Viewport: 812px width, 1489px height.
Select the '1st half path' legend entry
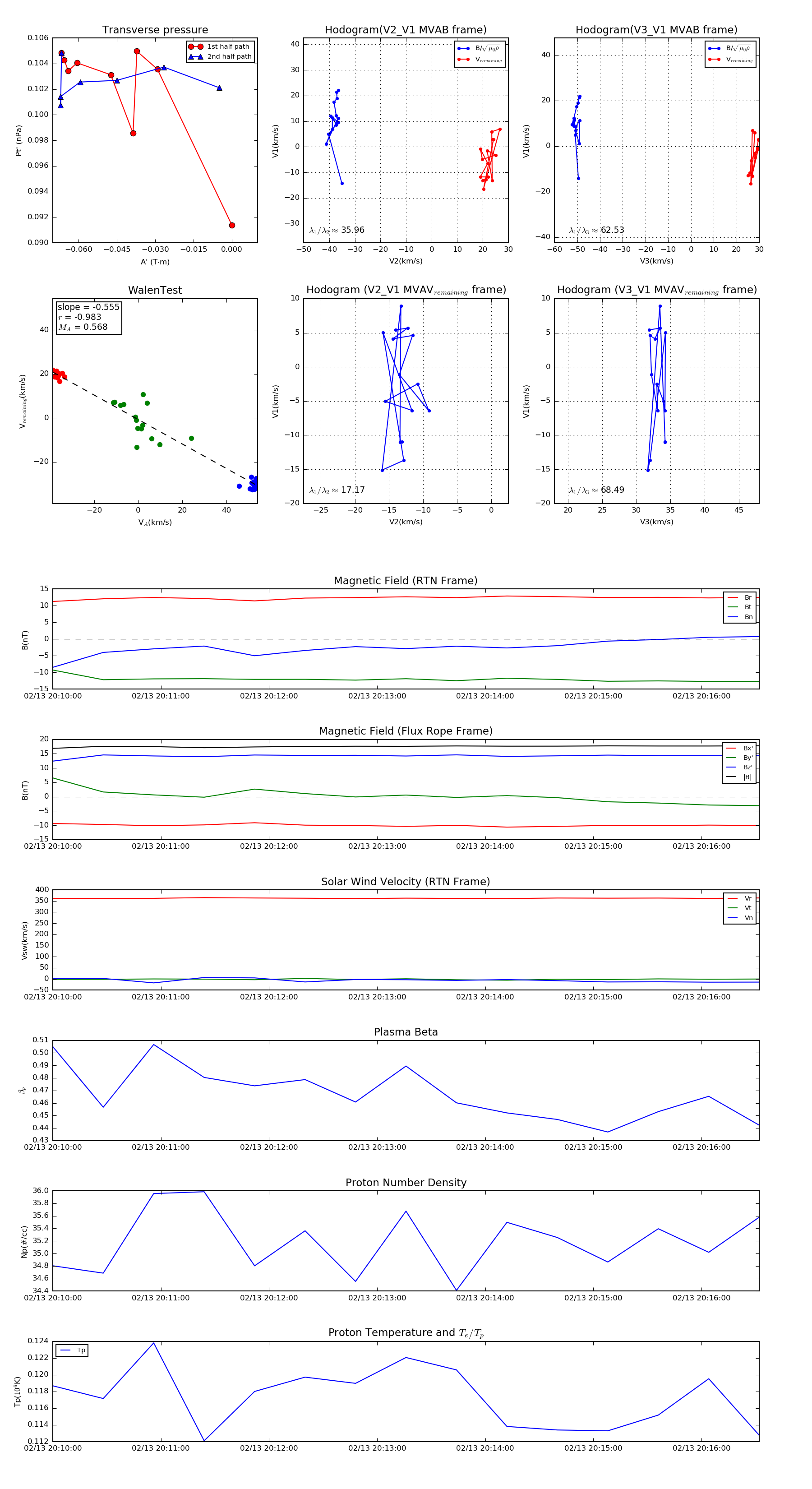pos(220,47)
